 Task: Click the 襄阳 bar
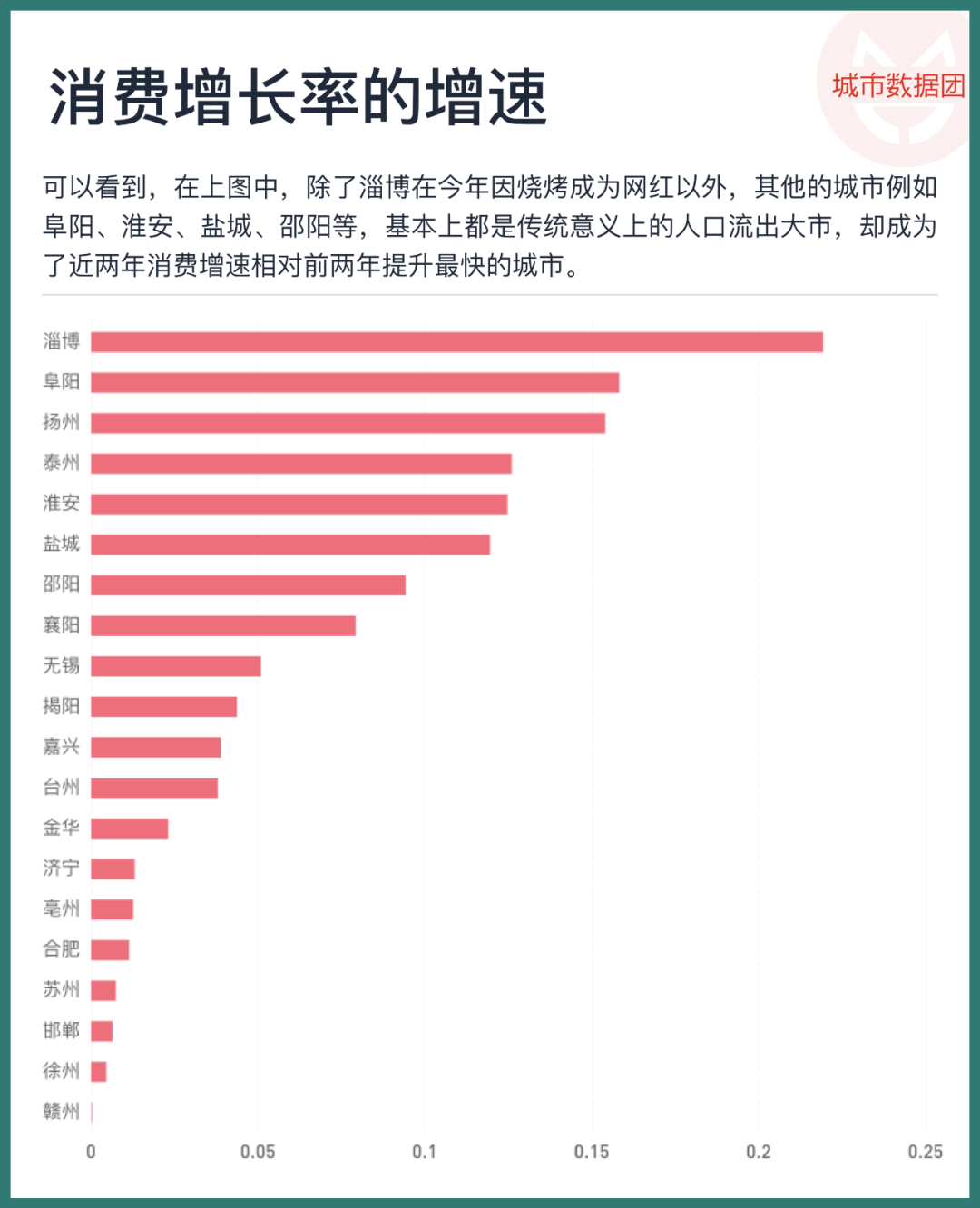[223, 625]
